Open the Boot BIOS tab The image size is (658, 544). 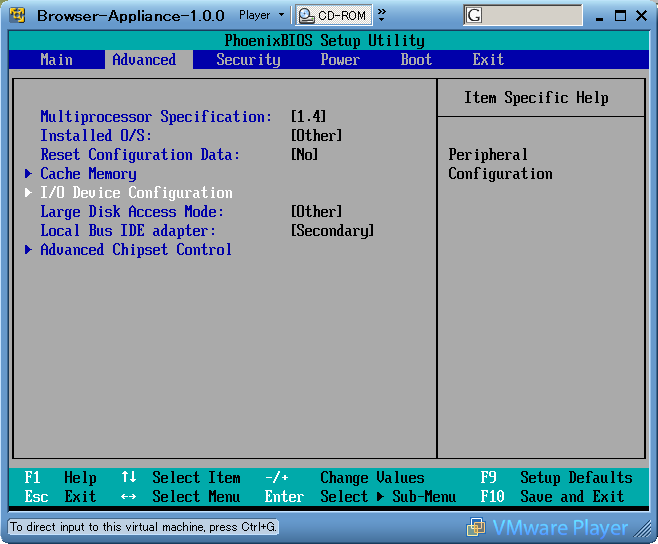pyautogui.click(x=416, y=60)
